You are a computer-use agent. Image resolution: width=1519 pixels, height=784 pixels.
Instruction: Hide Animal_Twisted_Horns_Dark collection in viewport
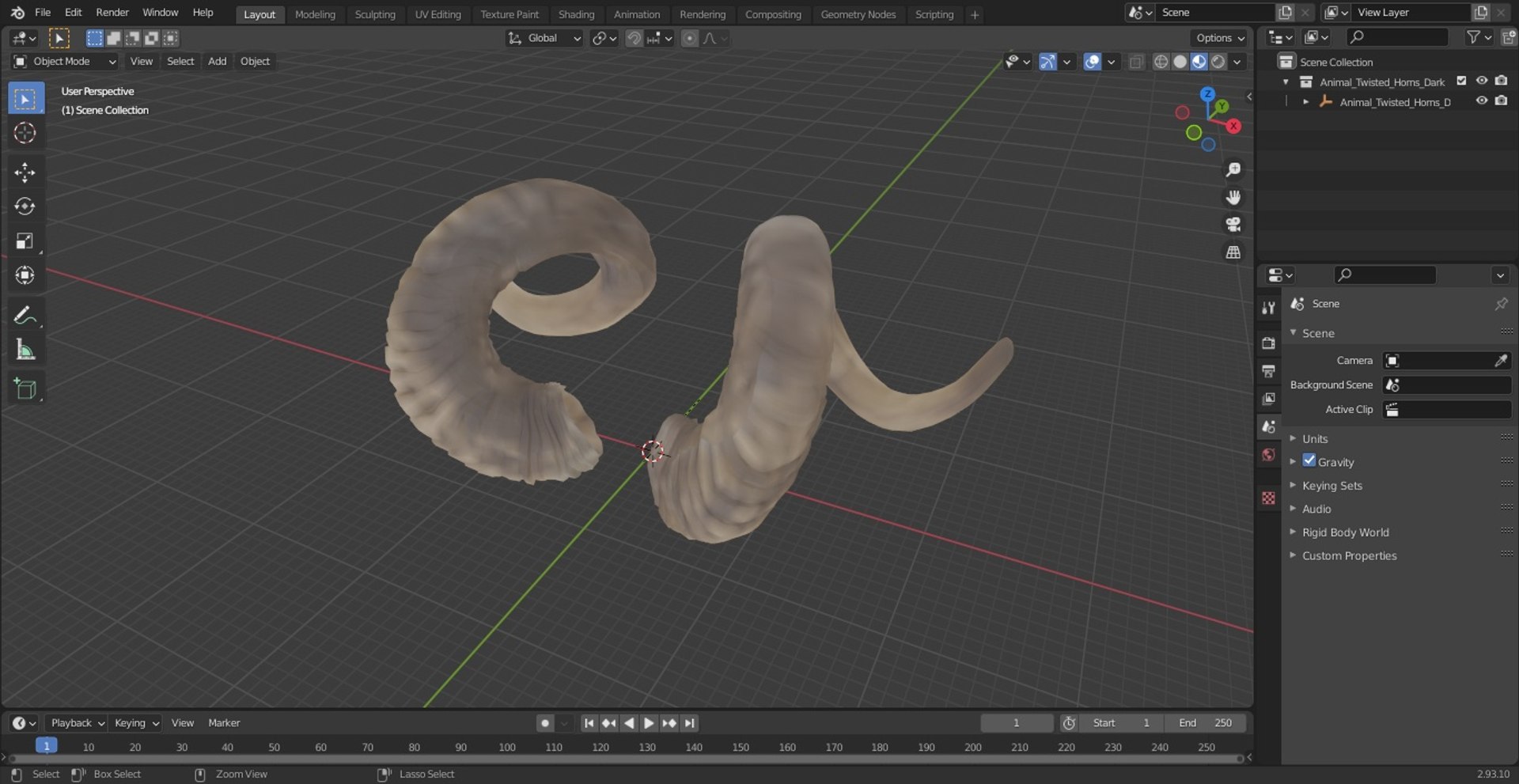[x=1482, y=81]
